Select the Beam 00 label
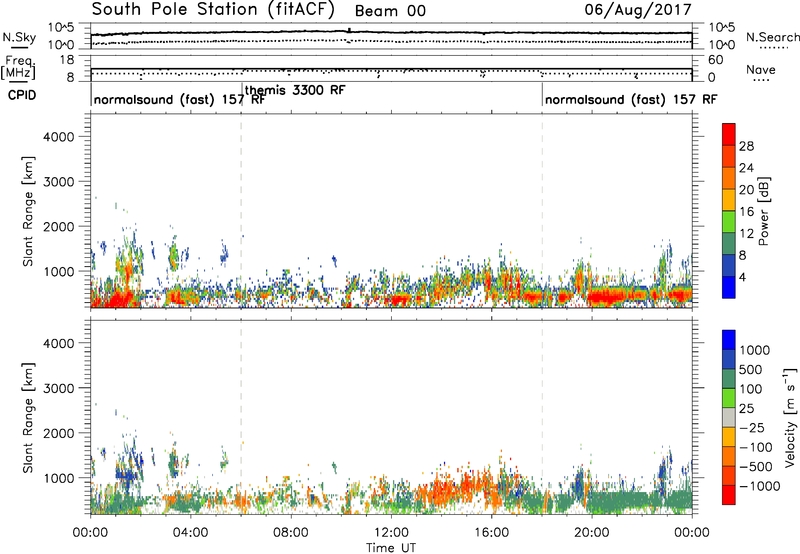The width and height of the screenshot is (800, 554). 390,11
